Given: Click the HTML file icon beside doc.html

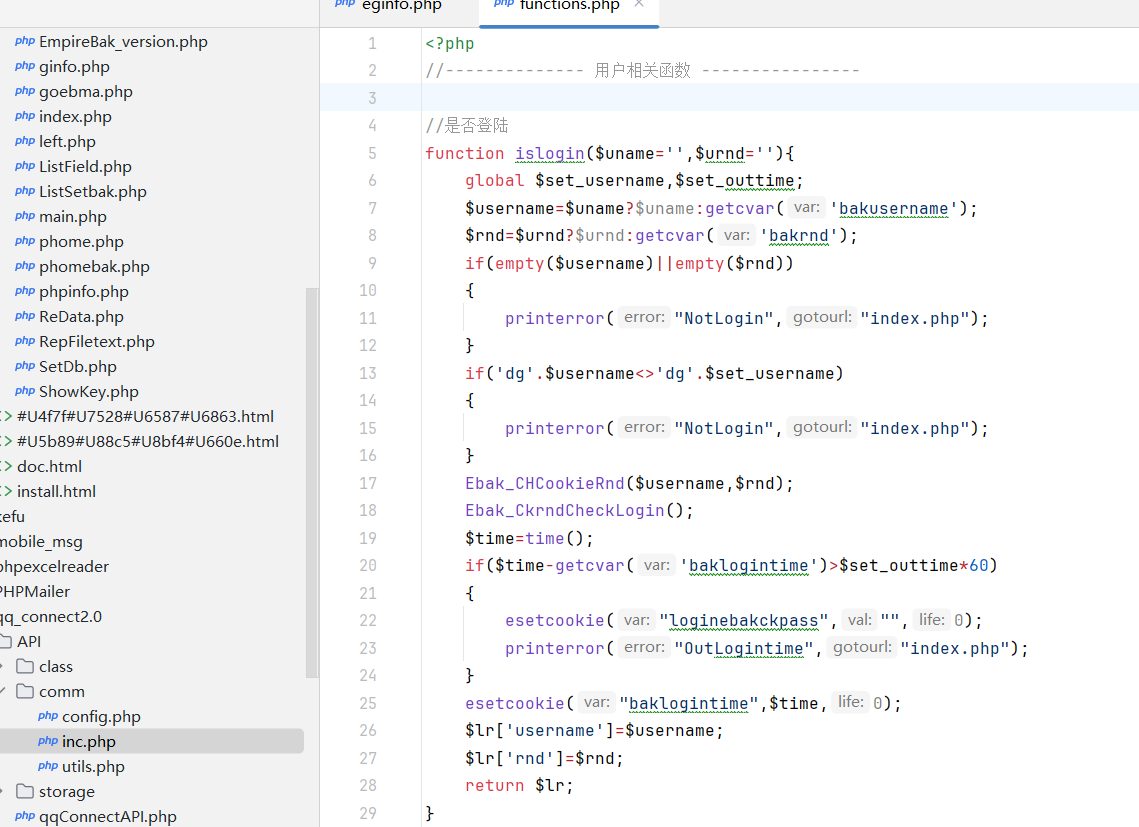Looking at the screenshot, I should pyautogui.click(x=6, y=467).
